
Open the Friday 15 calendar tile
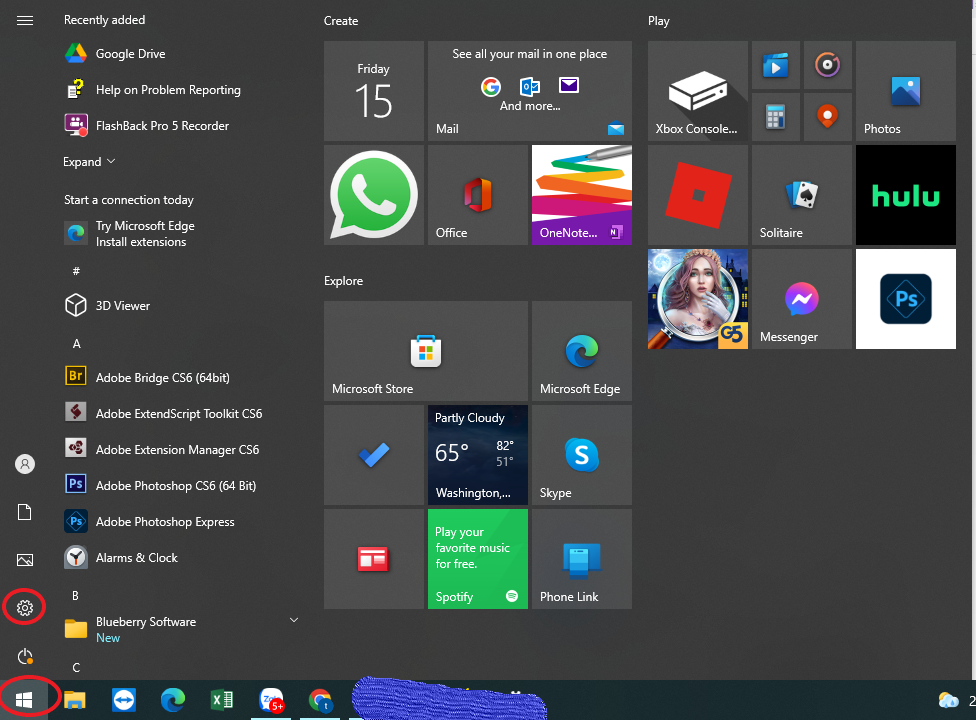tap(373, 91)
